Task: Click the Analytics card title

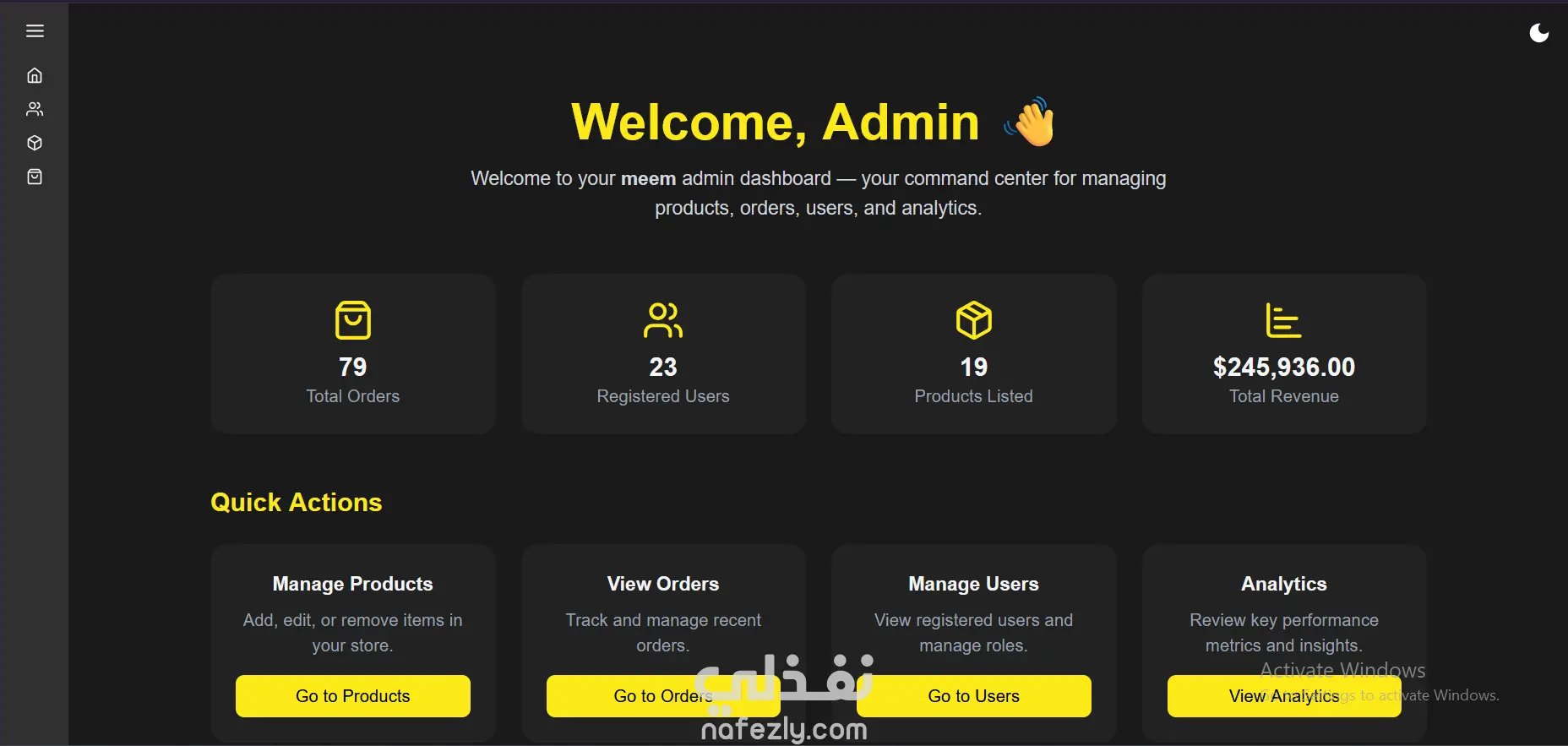Action: point(1284,584)
